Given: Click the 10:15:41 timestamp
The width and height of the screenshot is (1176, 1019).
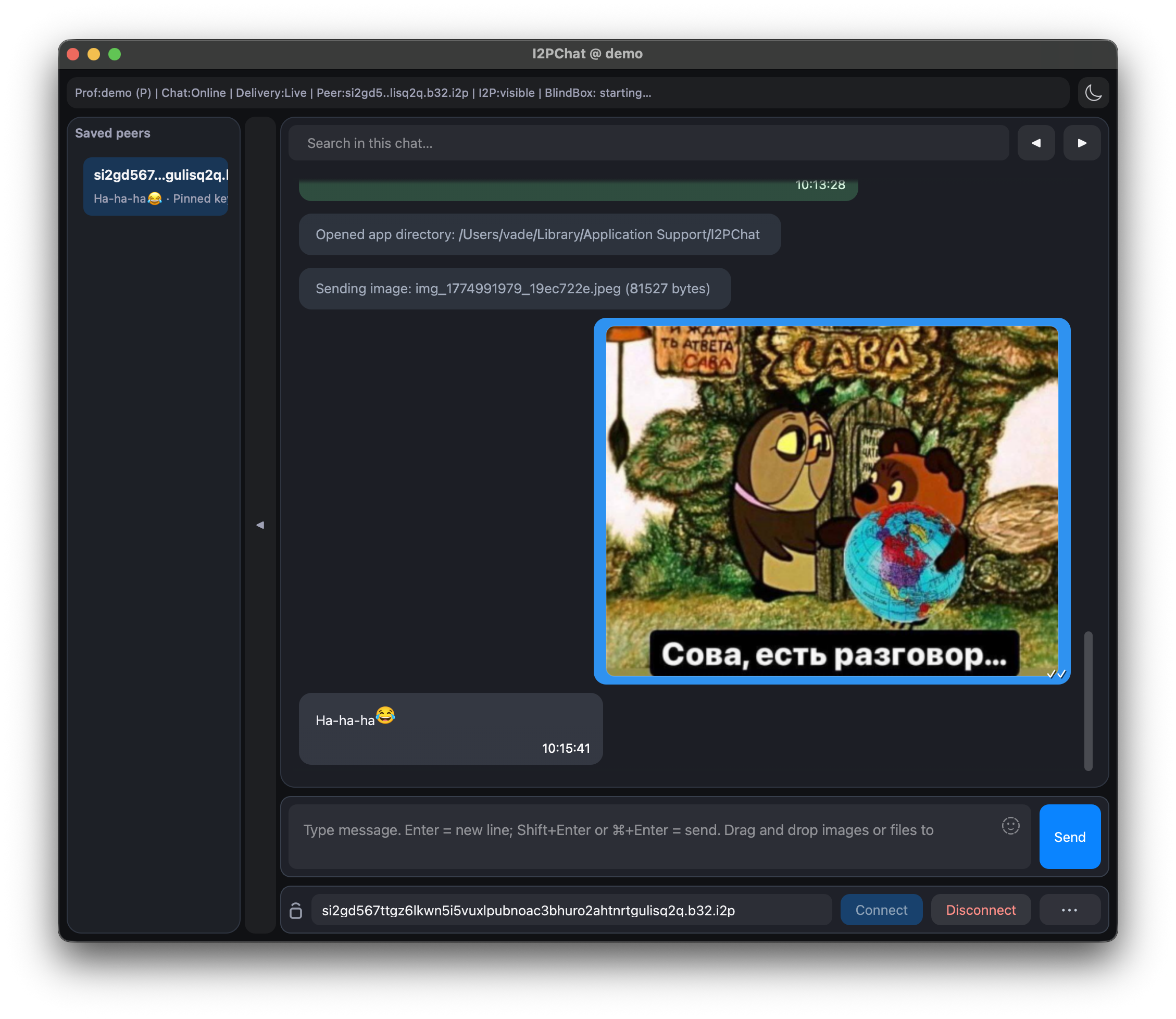Looking at the screenshot, I should tap(566, 748).
